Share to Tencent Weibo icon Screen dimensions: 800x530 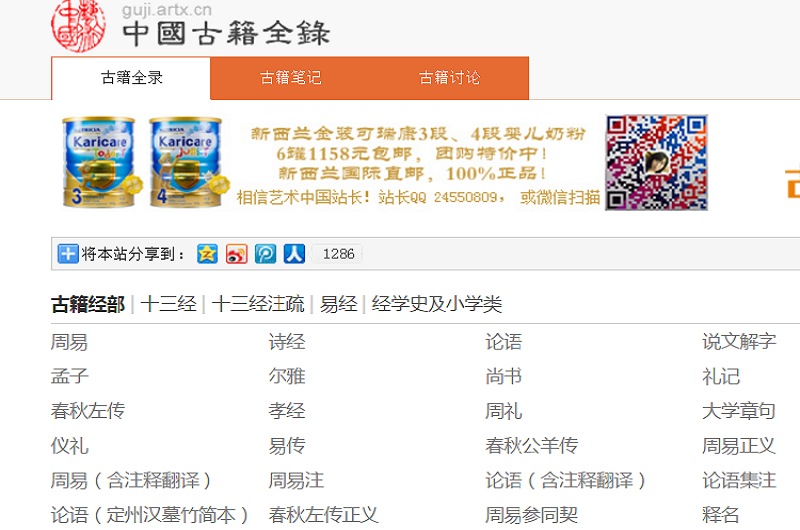tap(265, 254)
